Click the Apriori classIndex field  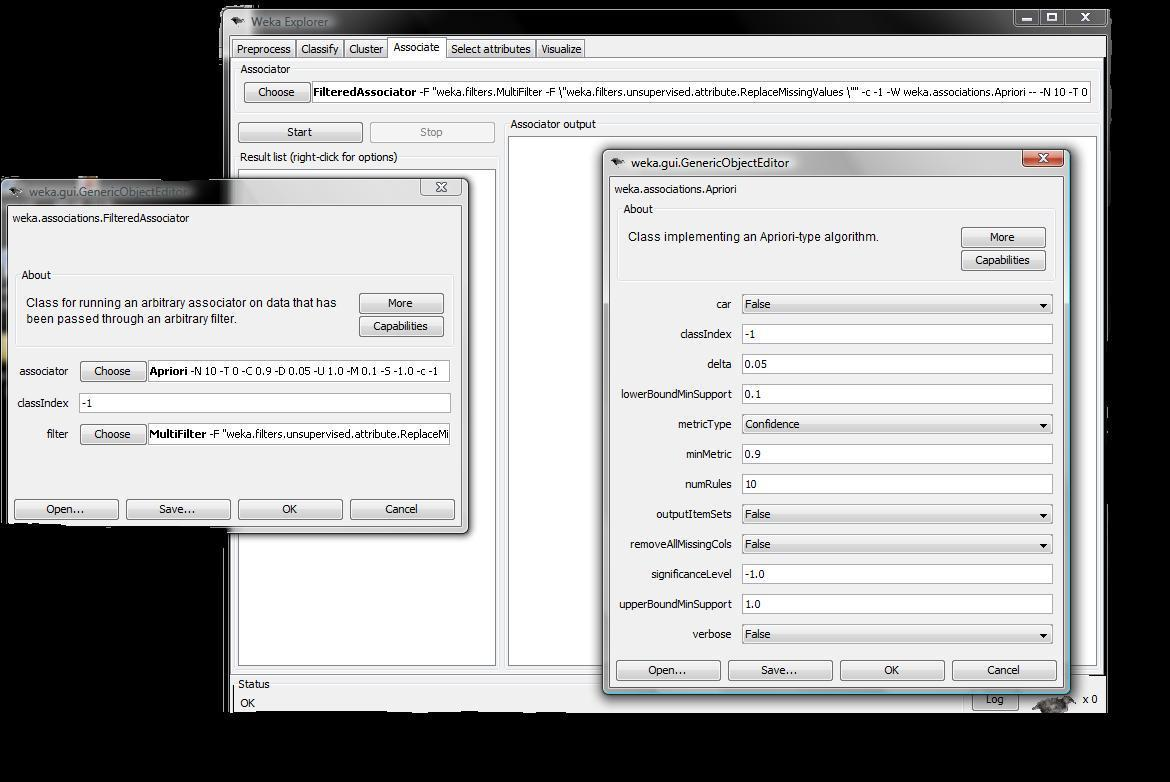point(897,334)
